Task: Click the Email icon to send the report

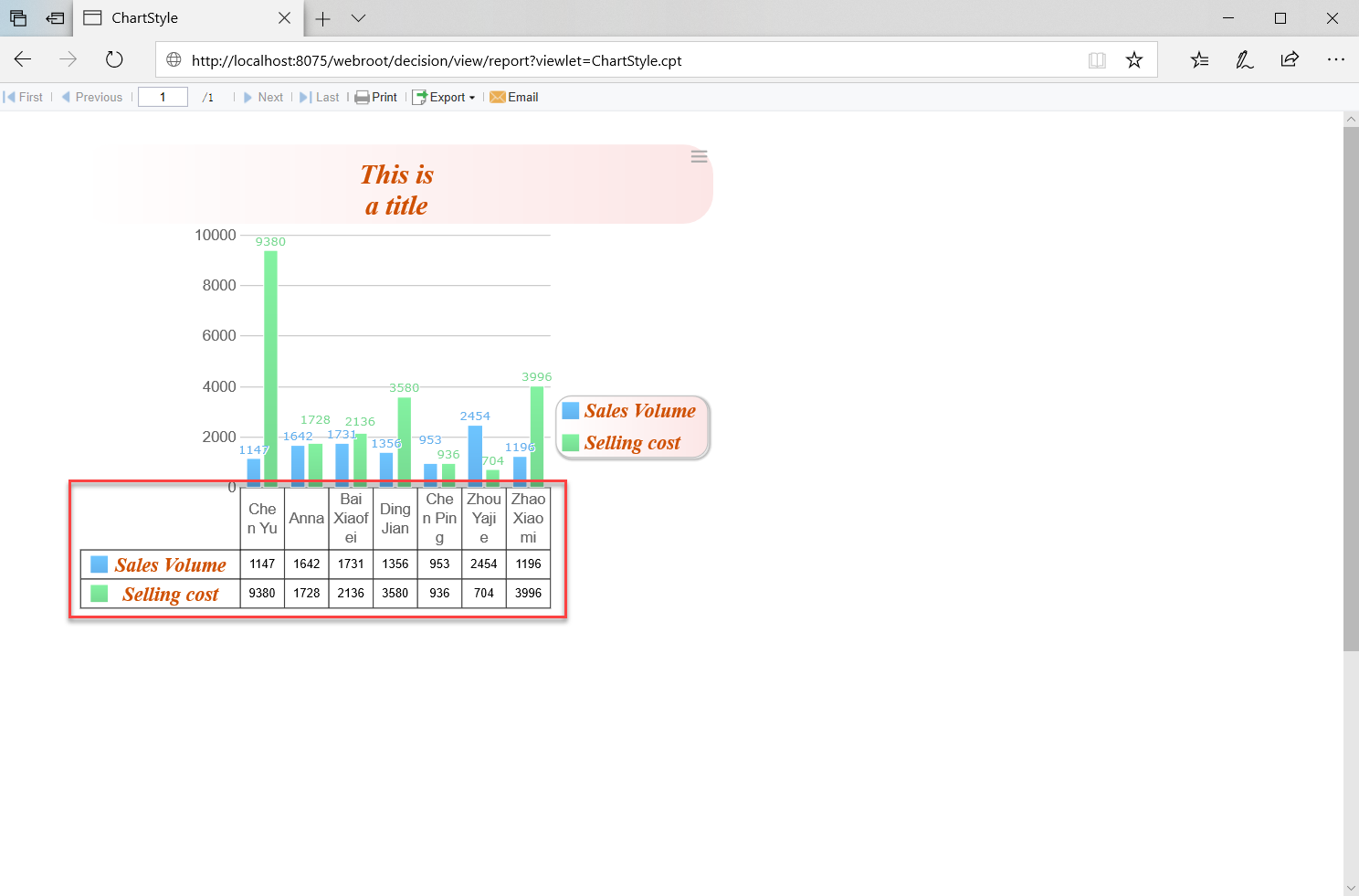Action: [x=498, y=97]
